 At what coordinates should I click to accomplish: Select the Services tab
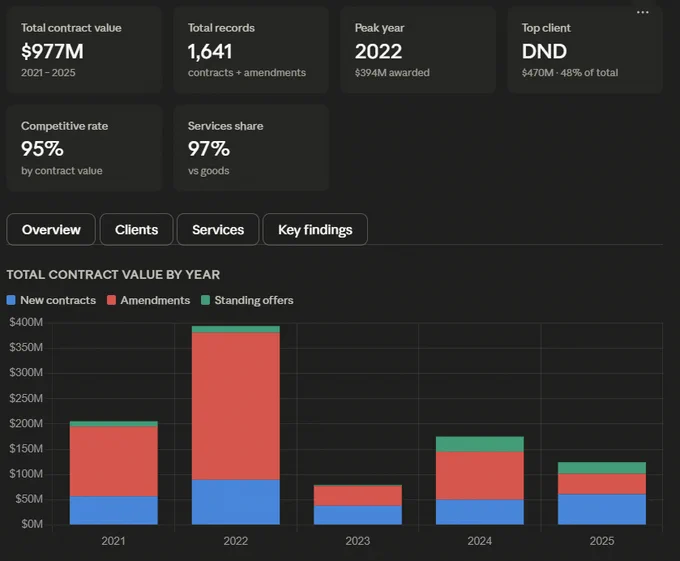[x=218, y=229]
